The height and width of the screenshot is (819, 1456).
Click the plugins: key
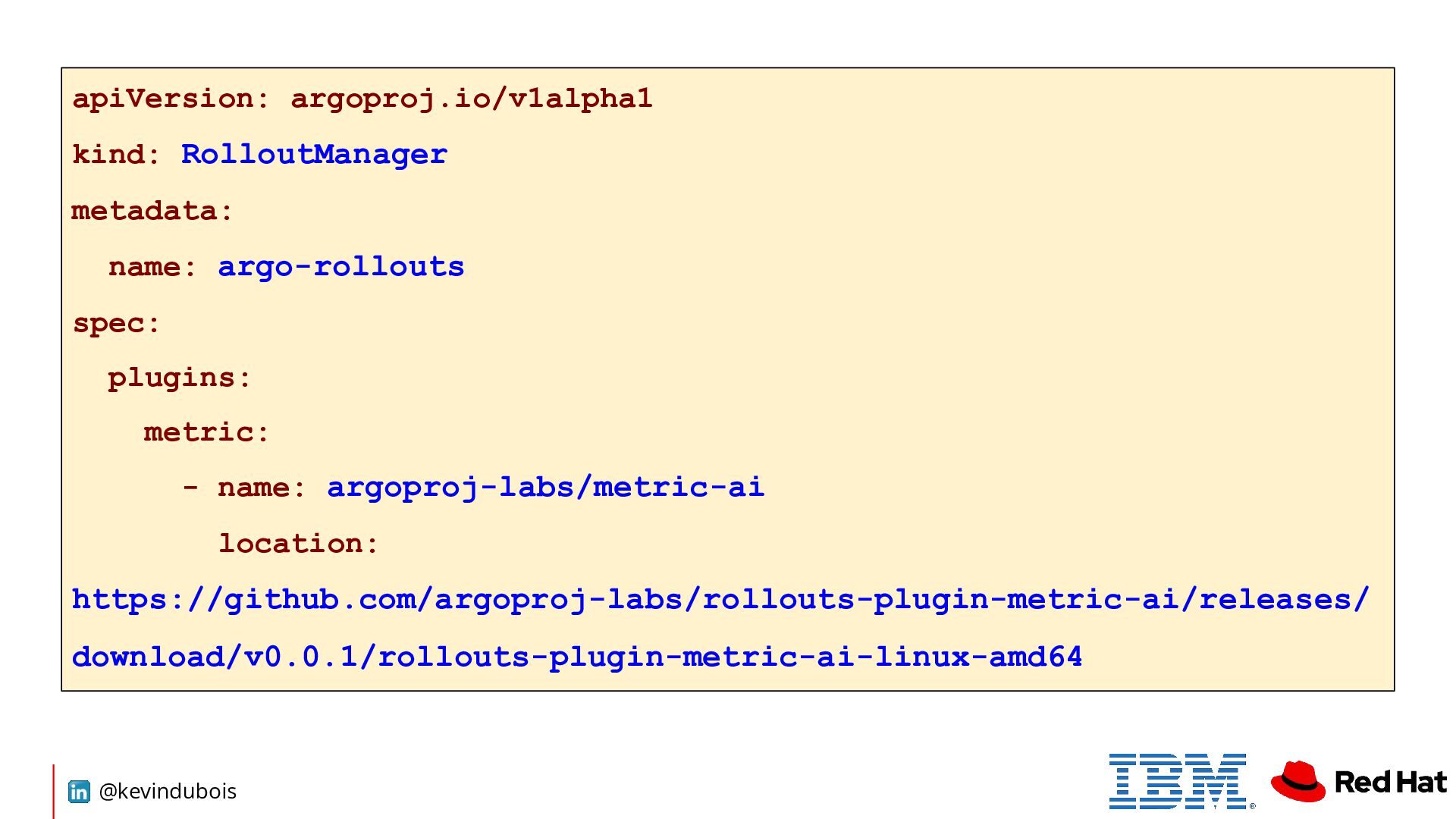pos(180,378)
